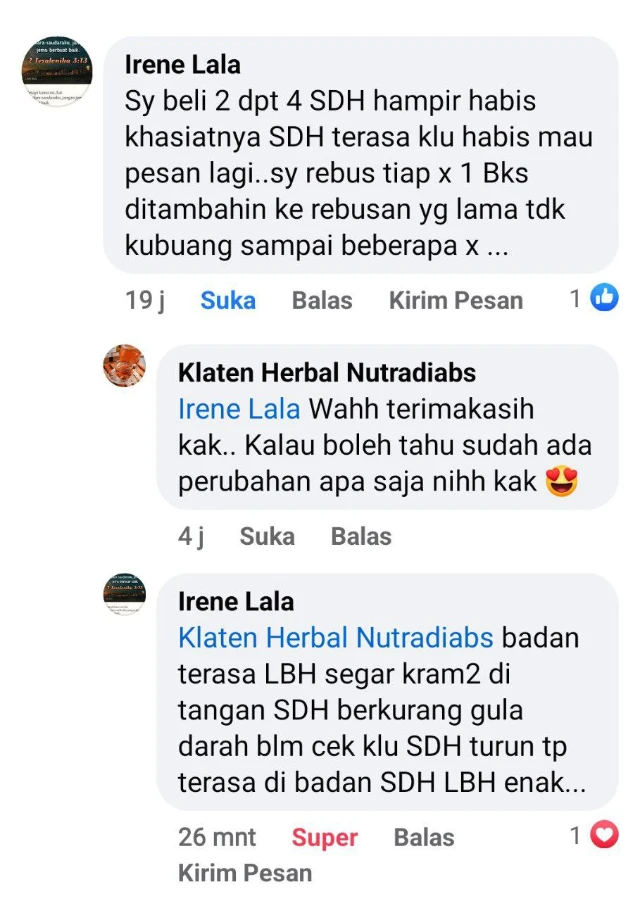Screen dimensions: 640x901
Task: Click Kirim Pesan under the last reply
Action: pyautogui.click(x=245, y=873)
